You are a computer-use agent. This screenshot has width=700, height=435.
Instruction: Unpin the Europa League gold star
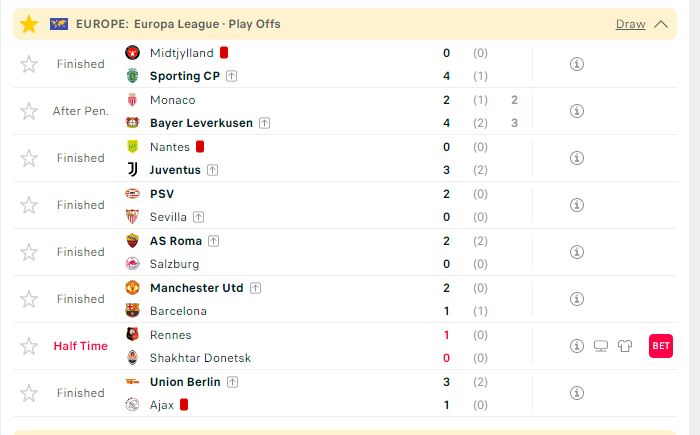29,24
